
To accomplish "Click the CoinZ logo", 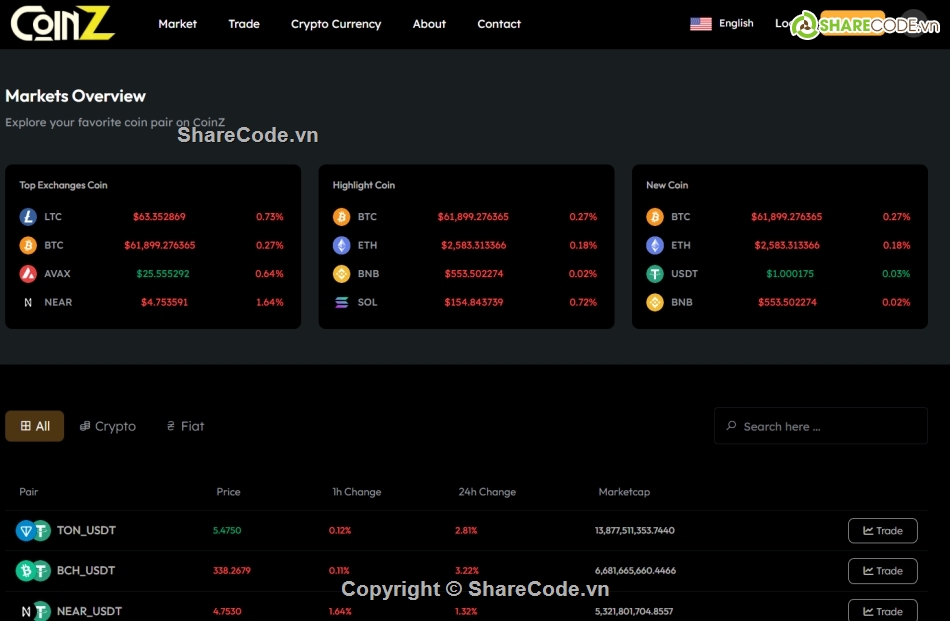I will [60, 24].
